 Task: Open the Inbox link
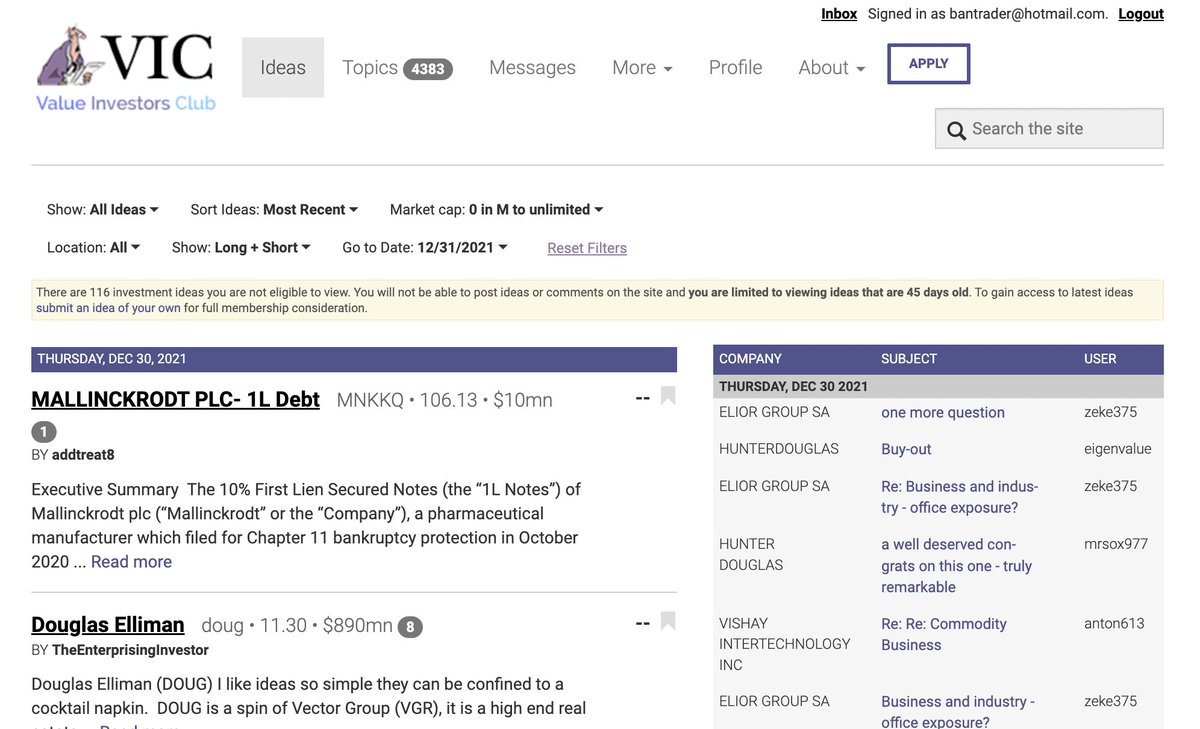click(839, 14)
